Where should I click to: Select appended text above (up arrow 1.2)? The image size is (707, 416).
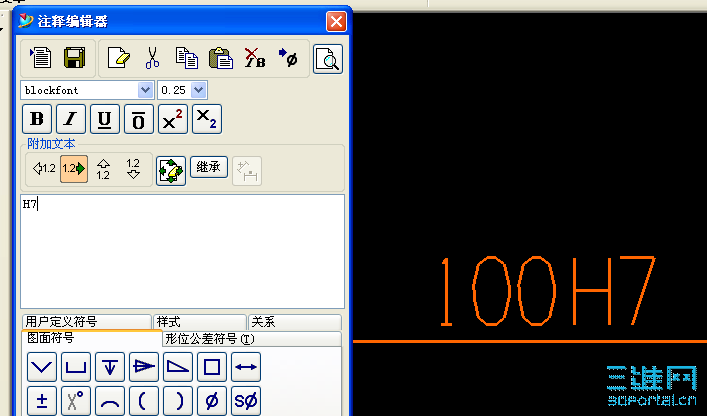coord(103,169)
